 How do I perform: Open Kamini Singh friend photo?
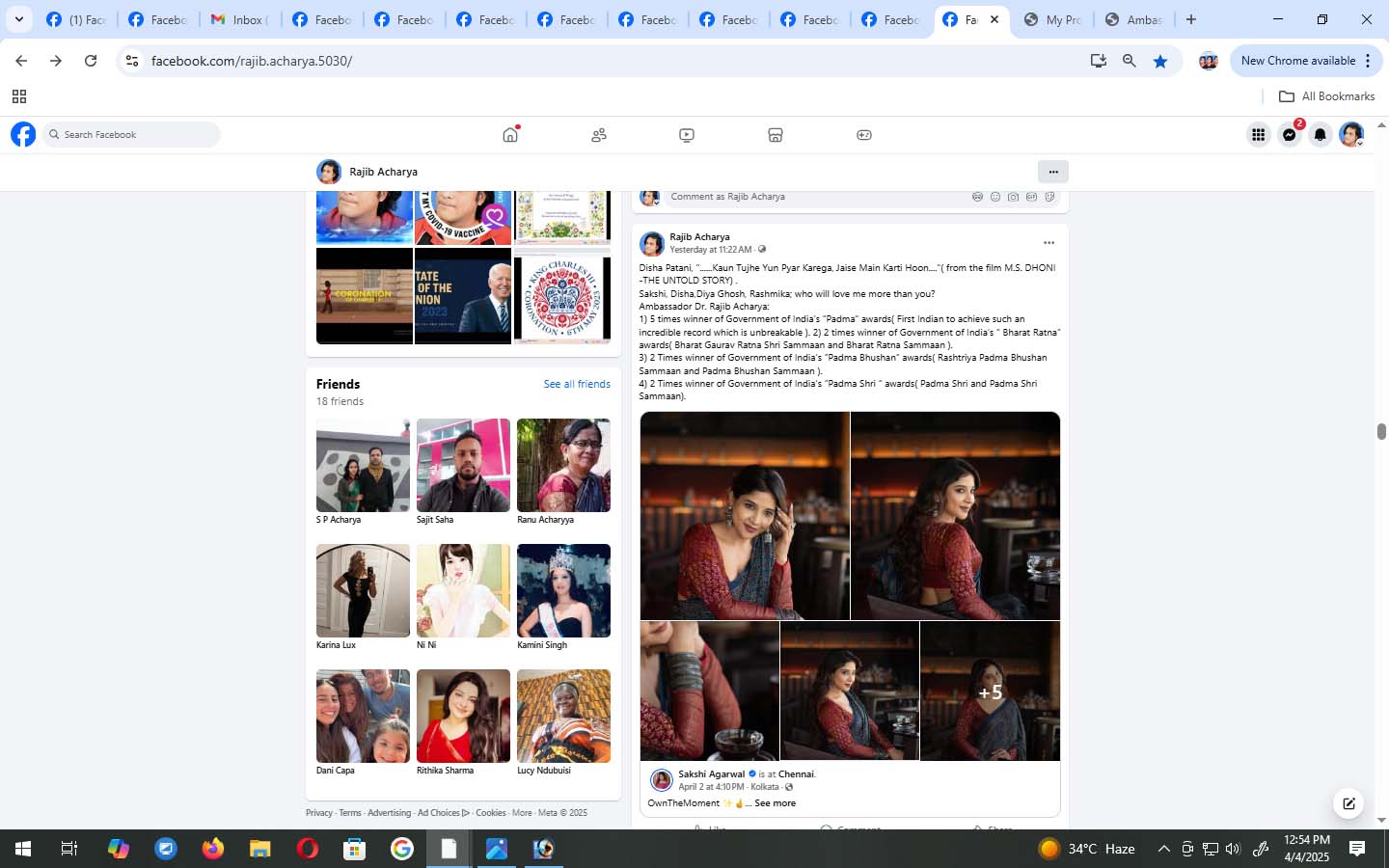pos(563,590)
